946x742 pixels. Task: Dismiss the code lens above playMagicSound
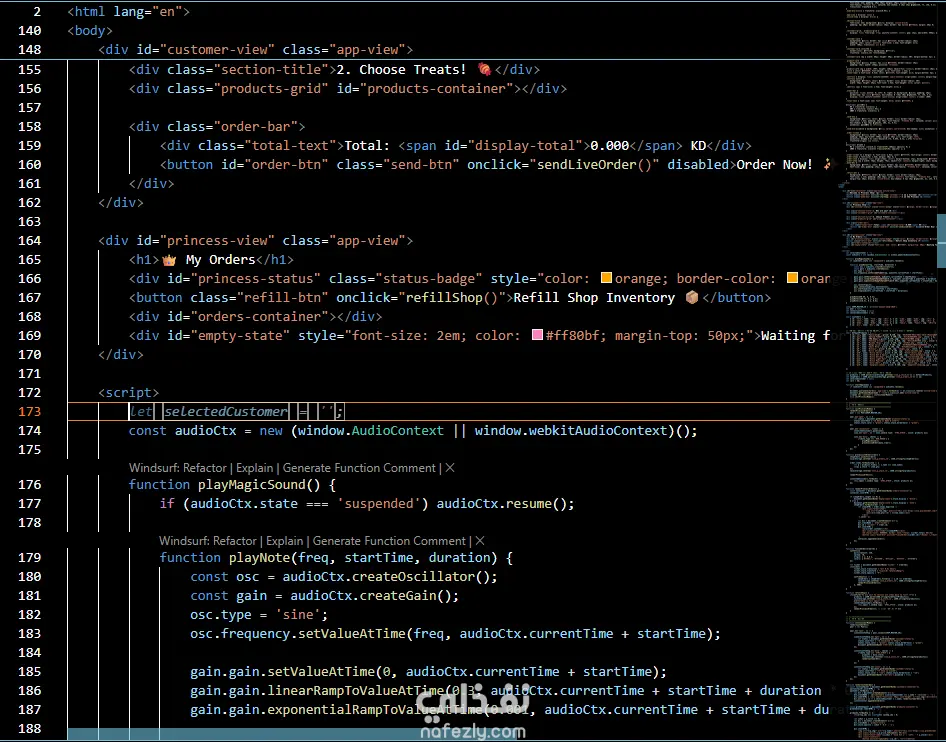tap(449, 468)
